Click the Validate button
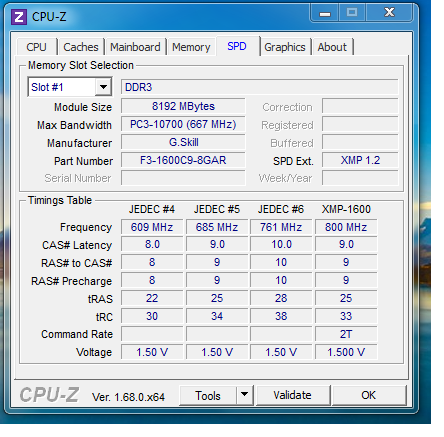 [293, 395]
